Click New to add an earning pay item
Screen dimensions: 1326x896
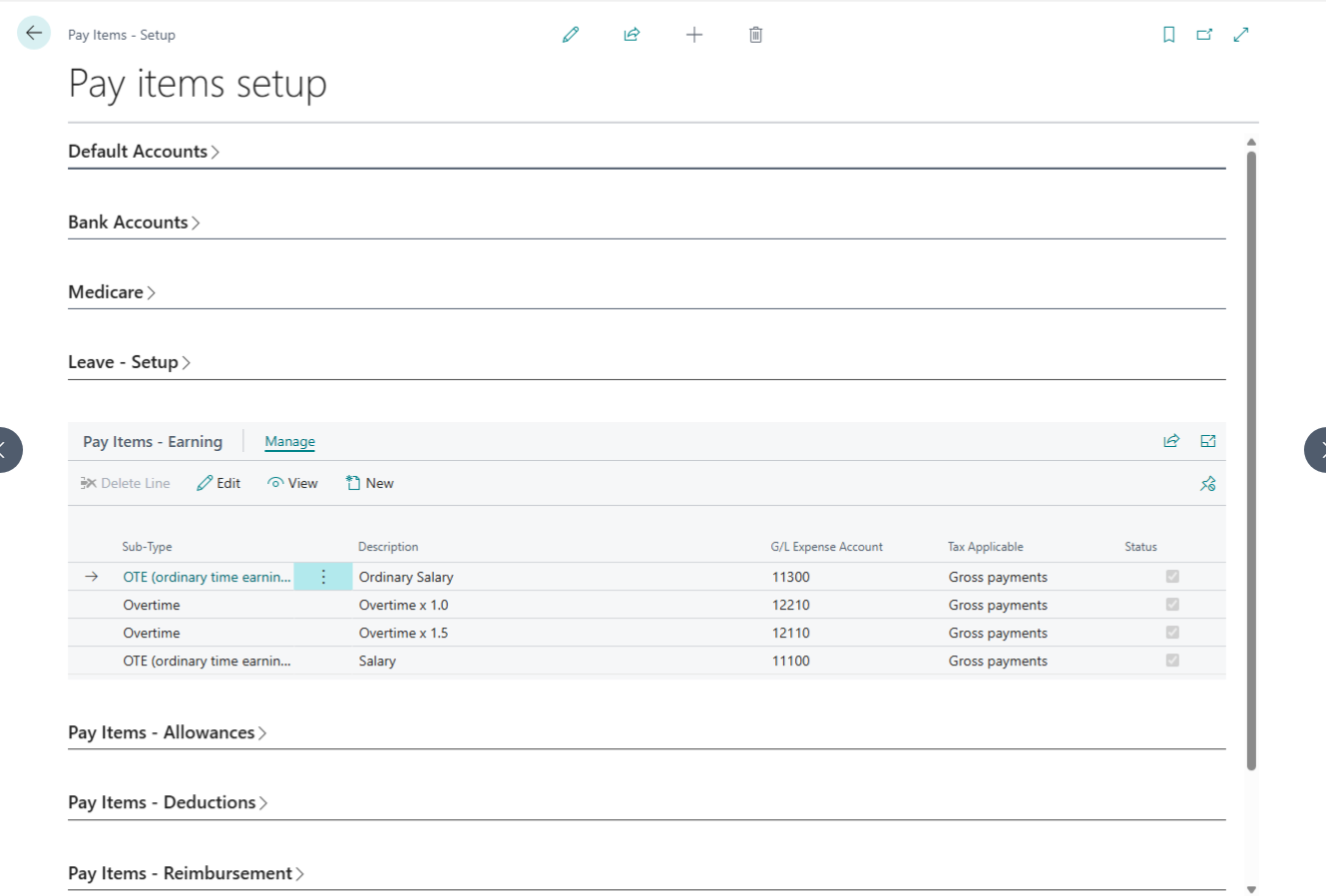pos(369,483)
